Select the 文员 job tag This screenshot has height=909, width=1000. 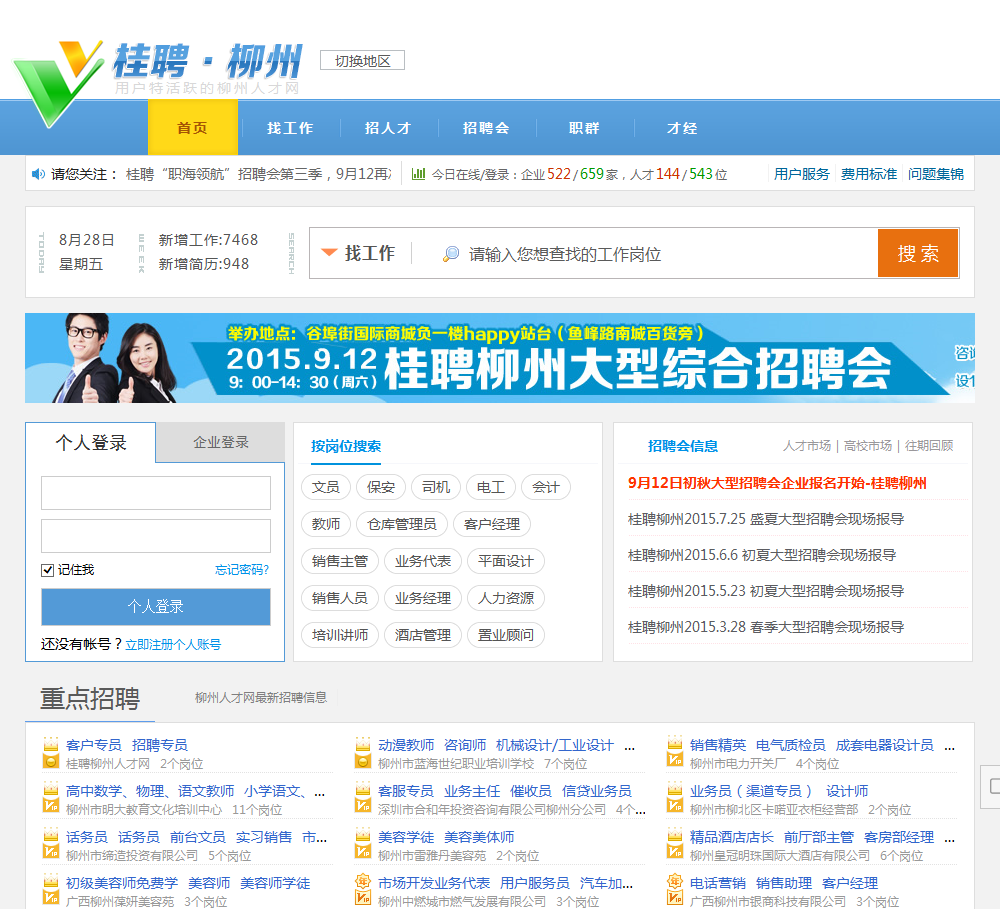[x=325, y=487]
